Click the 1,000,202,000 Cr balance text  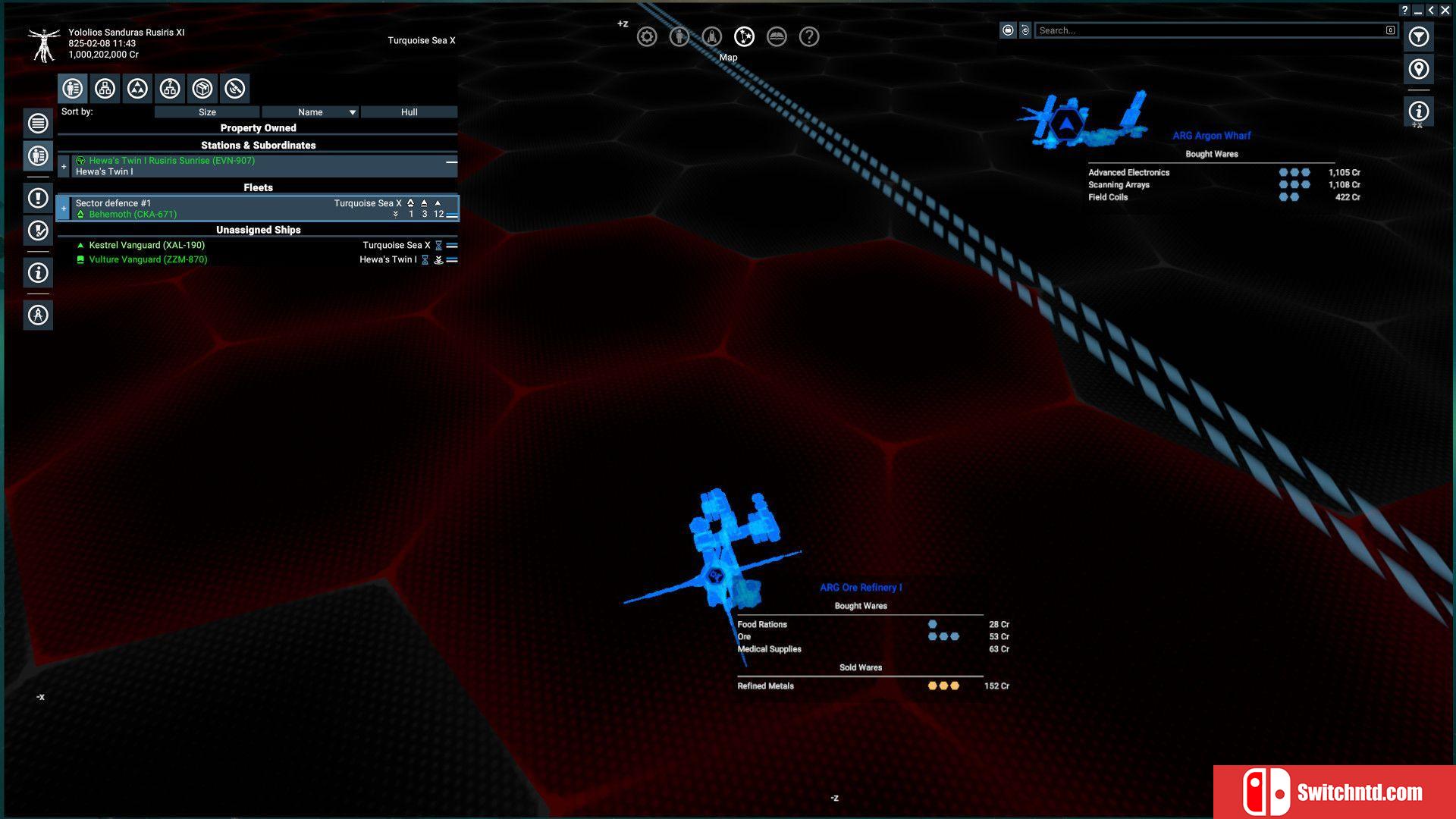[x=104, y=55]
